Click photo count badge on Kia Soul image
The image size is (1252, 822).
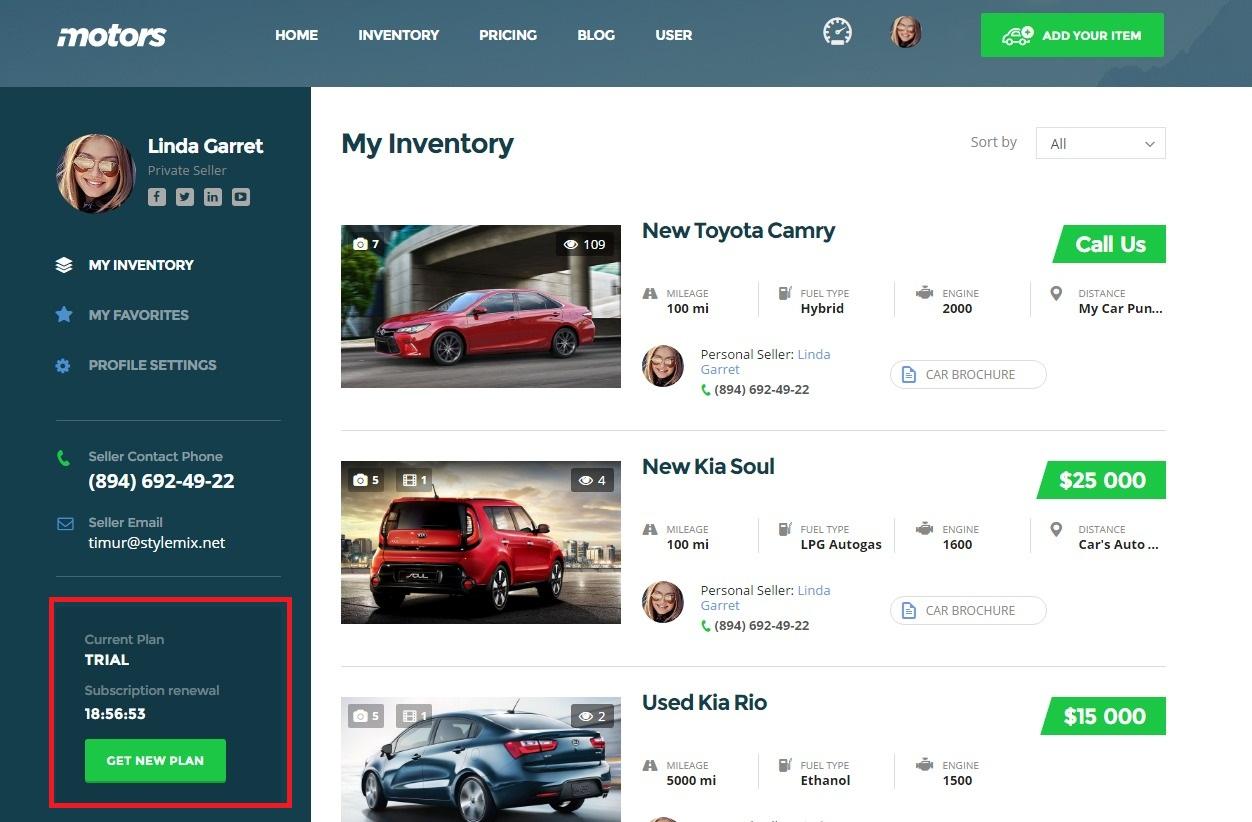click(x=366, y=480)
